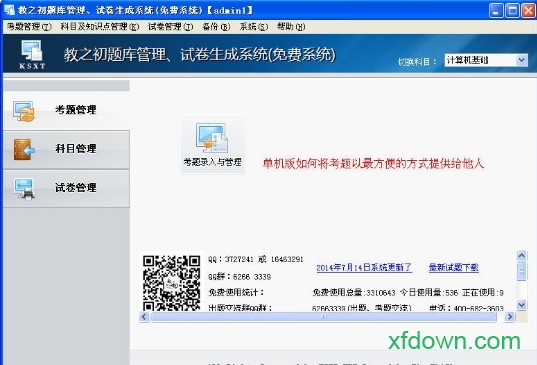The image size is (537, 365).
Task: Open the 试卷管理 menu in menu bar
Action: tap(171, 26)
